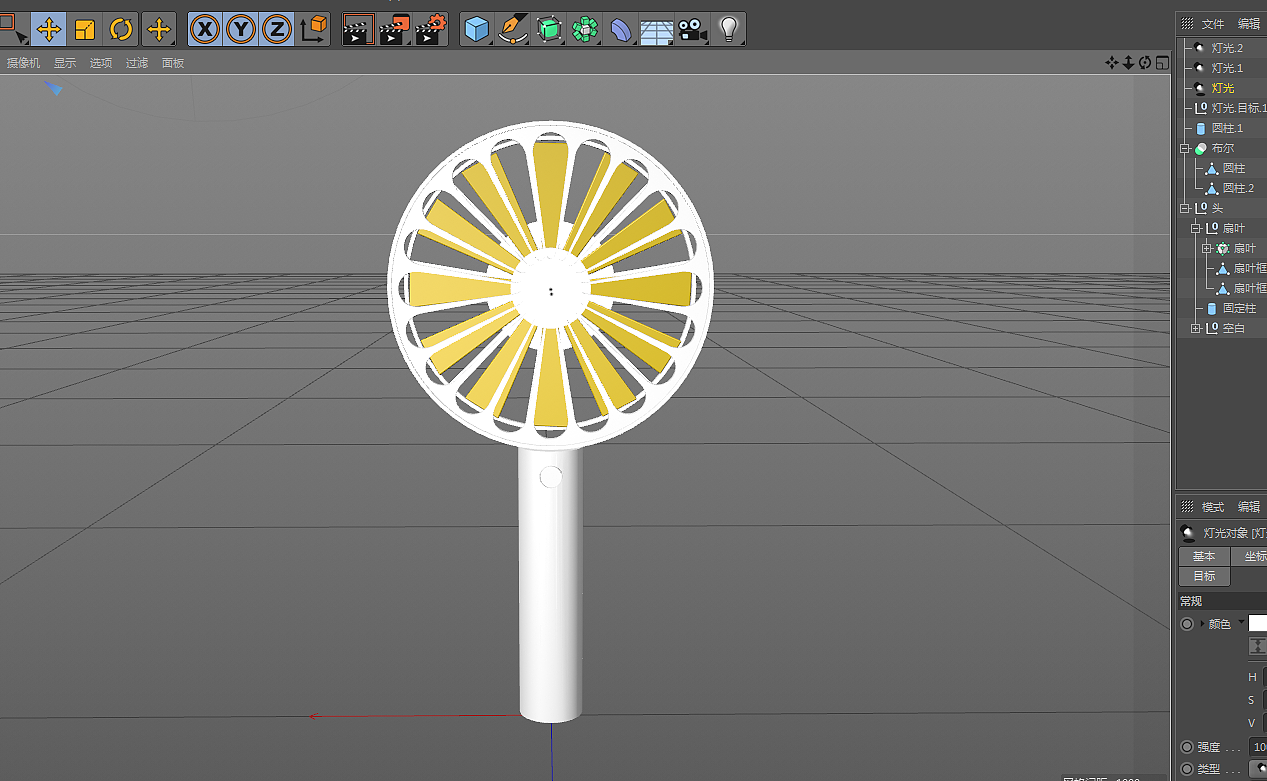Switch to the 目标 tab
The image size is (1267, 781).
[x=1204, y=576]
